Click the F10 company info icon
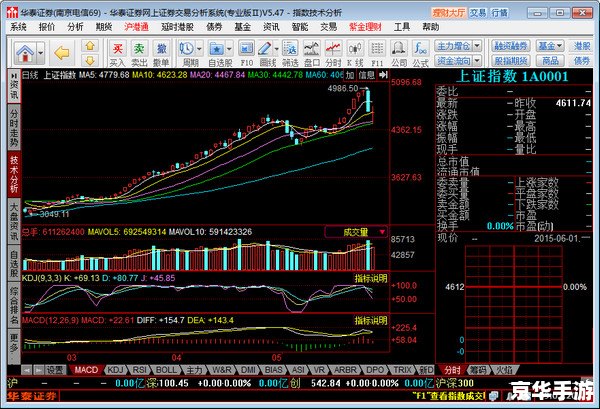600x409 pixels. (x=246, y=49)
